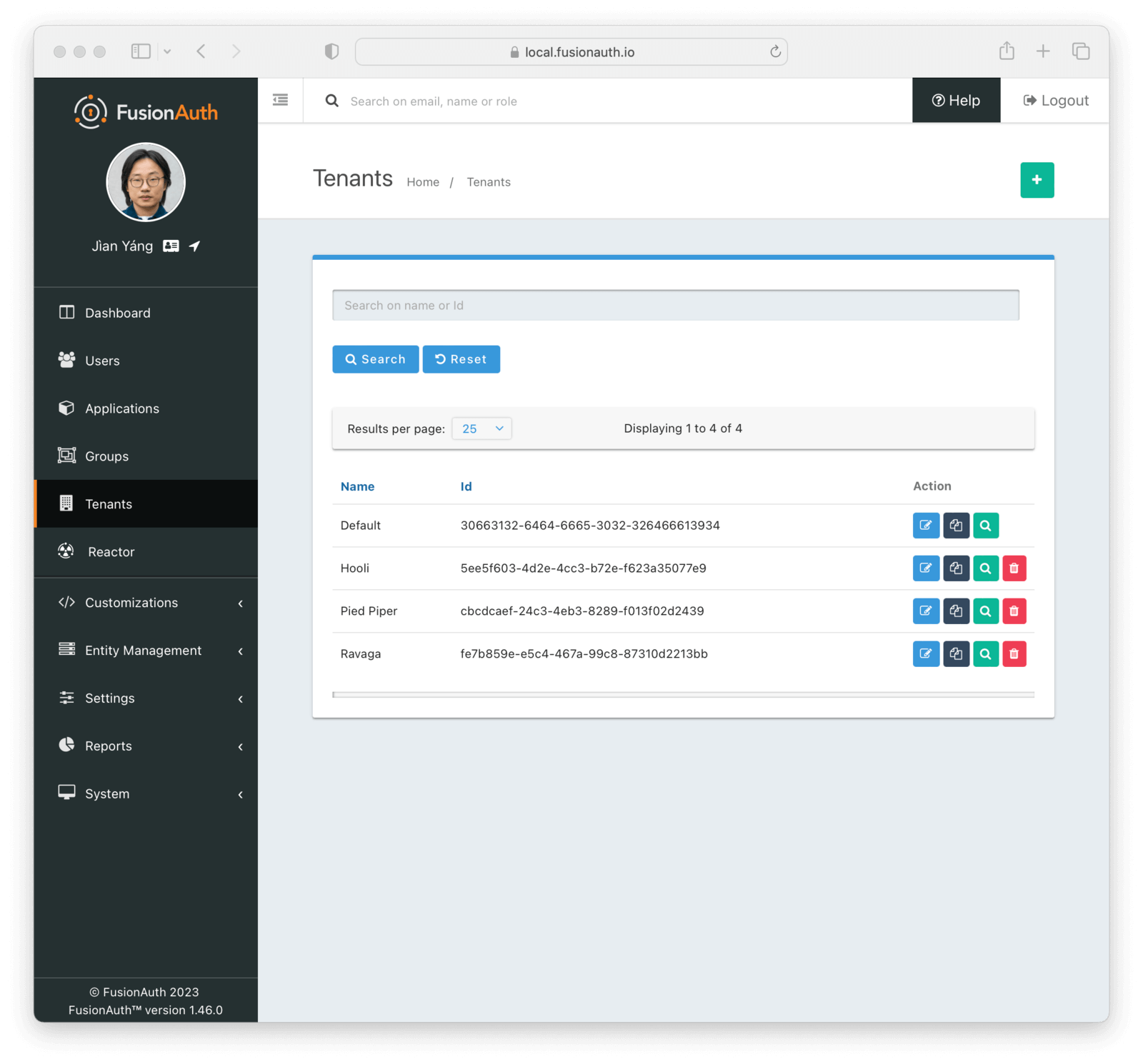Focus the Search on name or Id field
This screenshot has height=1064, width=1143.
pyautogui.click(x=676, y=305)
